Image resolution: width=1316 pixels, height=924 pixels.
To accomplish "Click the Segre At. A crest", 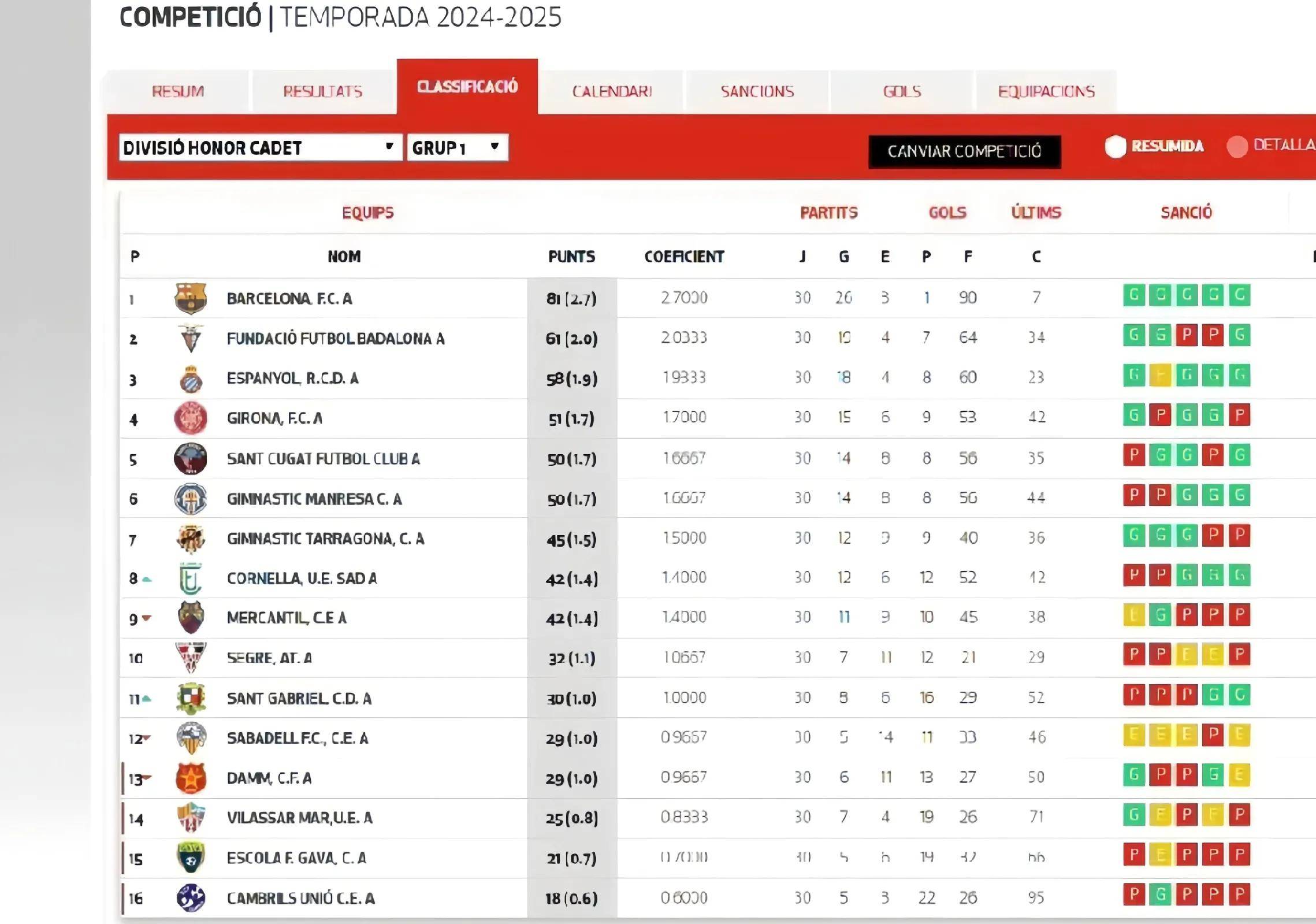I will tap(191, 658).
